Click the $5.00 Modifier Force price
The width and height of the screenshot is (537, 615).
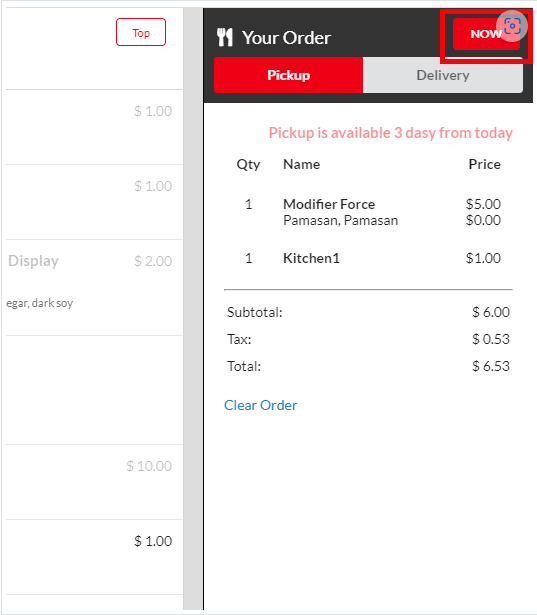point(483,204)
